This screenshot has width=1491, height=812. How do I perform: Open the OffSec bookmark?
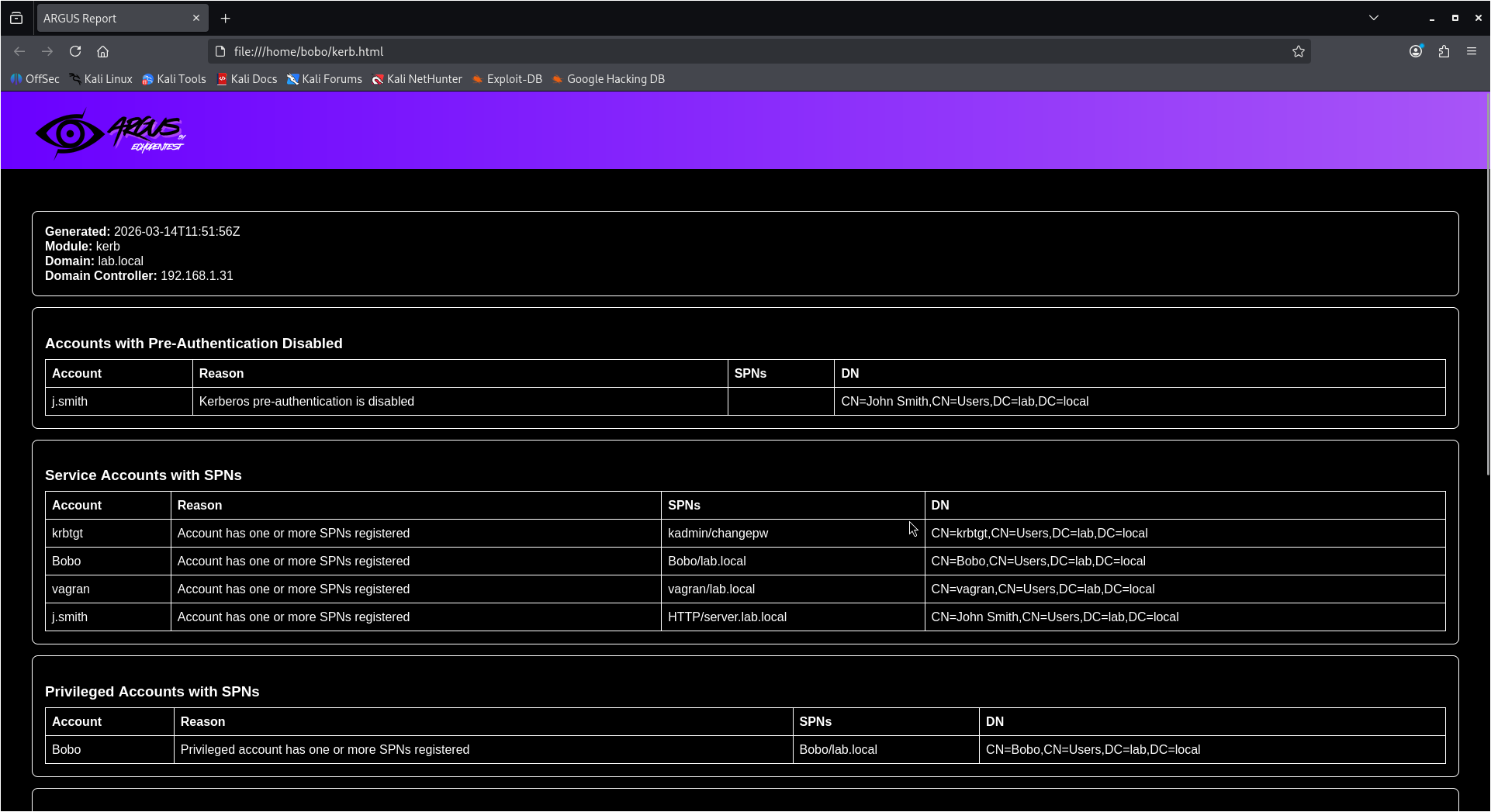click(x=34, y=78)
